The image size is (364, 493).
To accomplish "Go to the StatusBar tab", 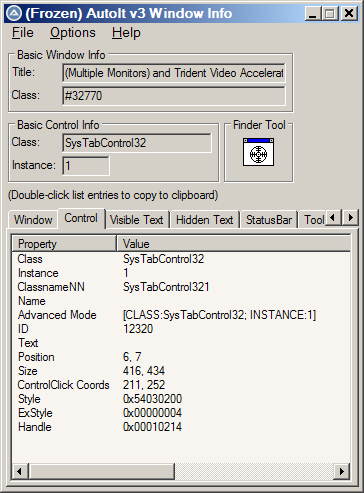I will click(x=269, y=220).
